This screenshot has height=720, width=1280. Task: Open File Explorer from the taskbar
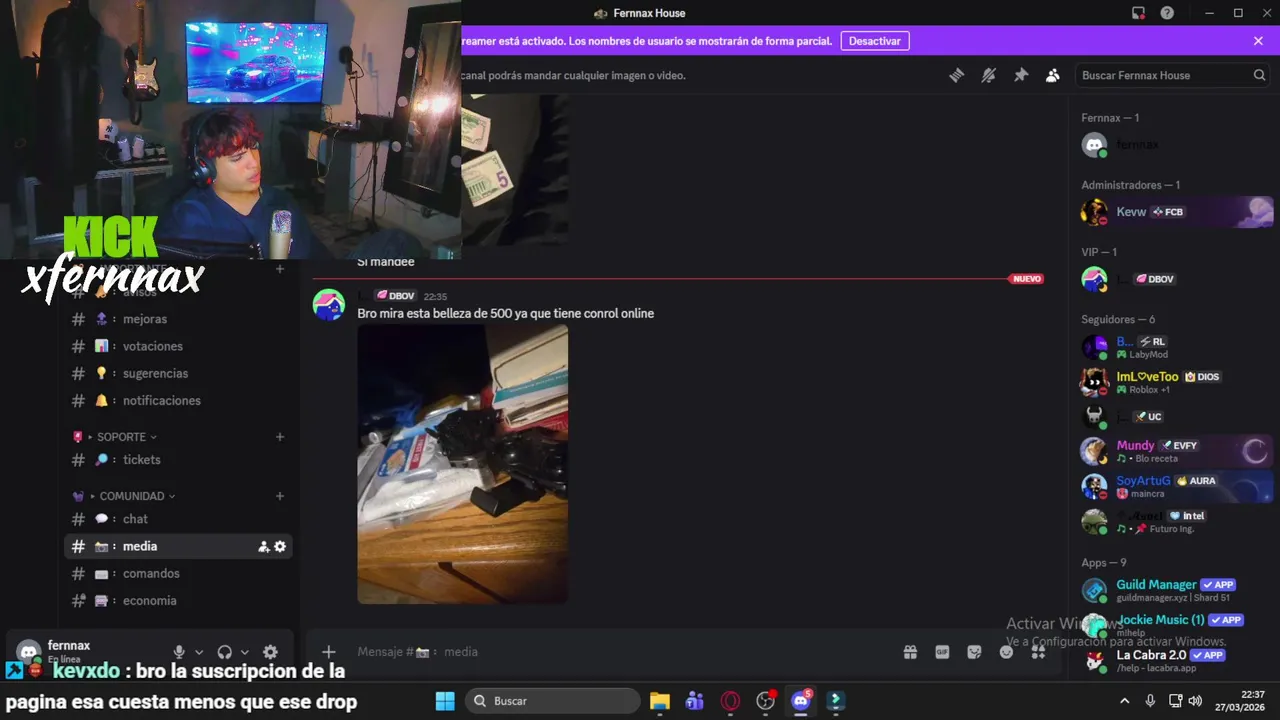pyautogui.click(x=660, y=701)
